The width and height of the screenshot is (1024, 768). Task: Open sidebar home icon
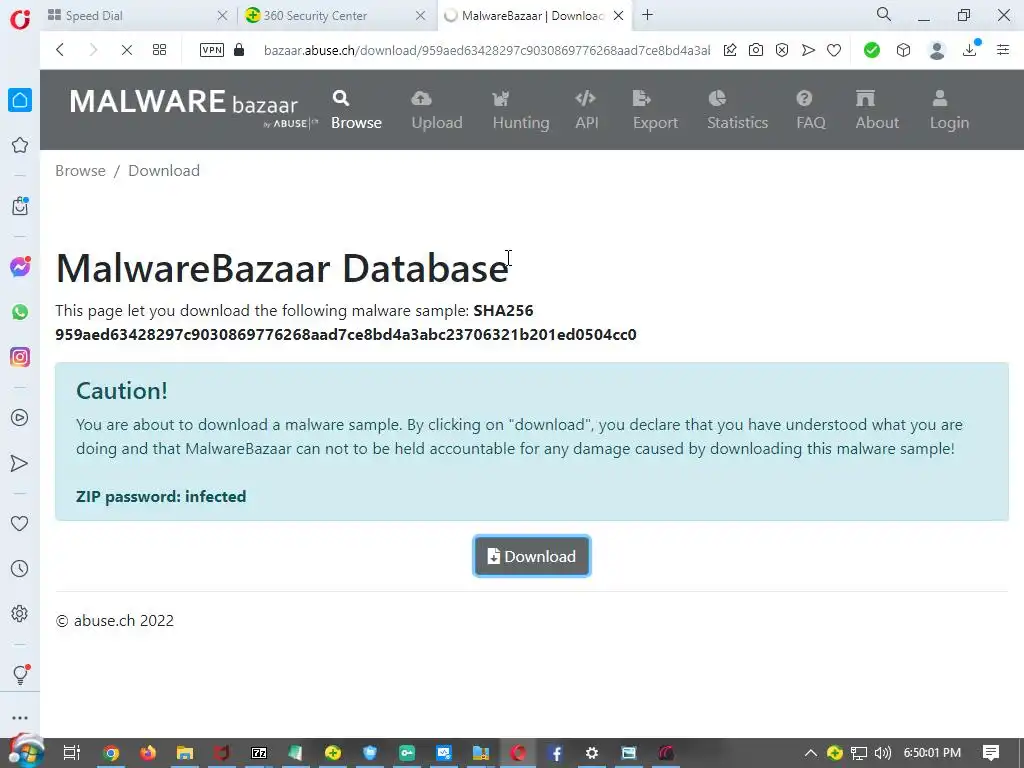[x=20, y=100]
